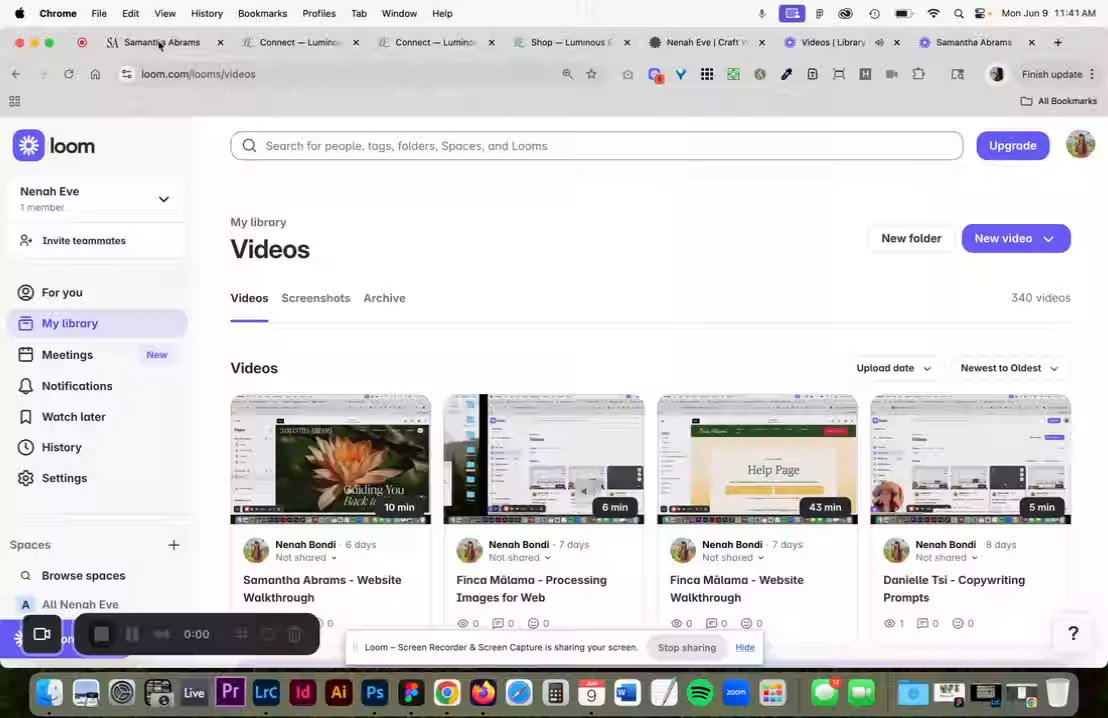Click the Loom search field

coord(596,146)
